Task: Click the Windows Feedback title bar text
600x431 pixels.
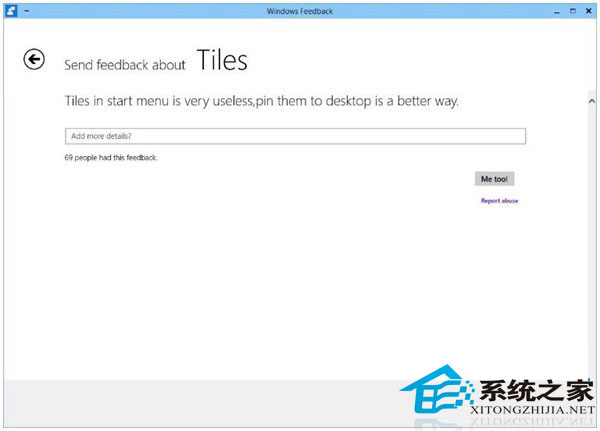Action: (x=300, y=11)
